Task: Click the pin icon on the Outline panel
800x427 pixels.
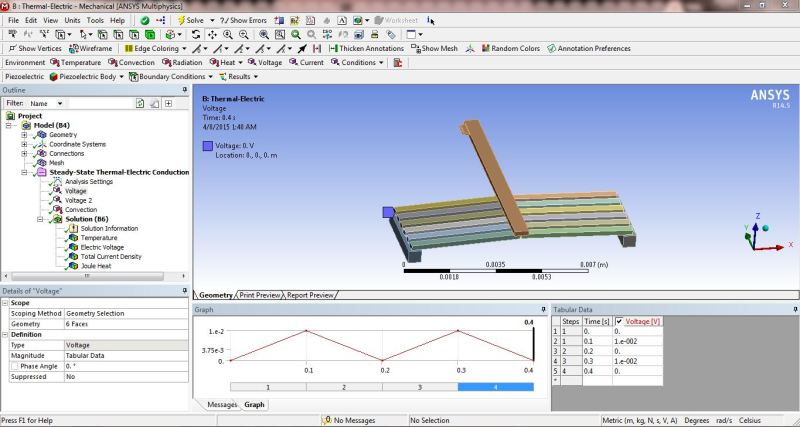Action: 185,90
